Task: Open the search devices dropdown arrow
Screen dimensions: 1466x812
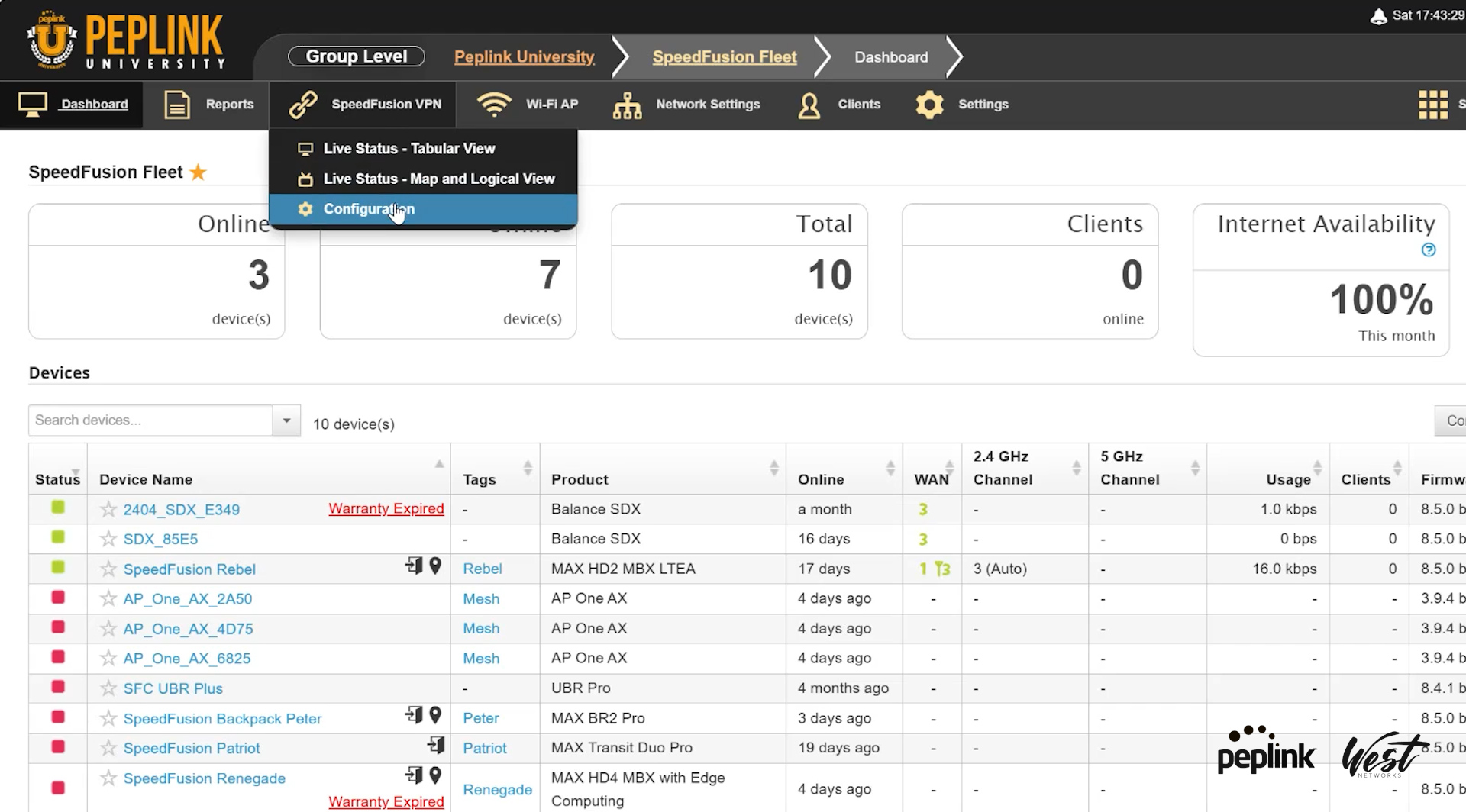Action: coord(286,420)
